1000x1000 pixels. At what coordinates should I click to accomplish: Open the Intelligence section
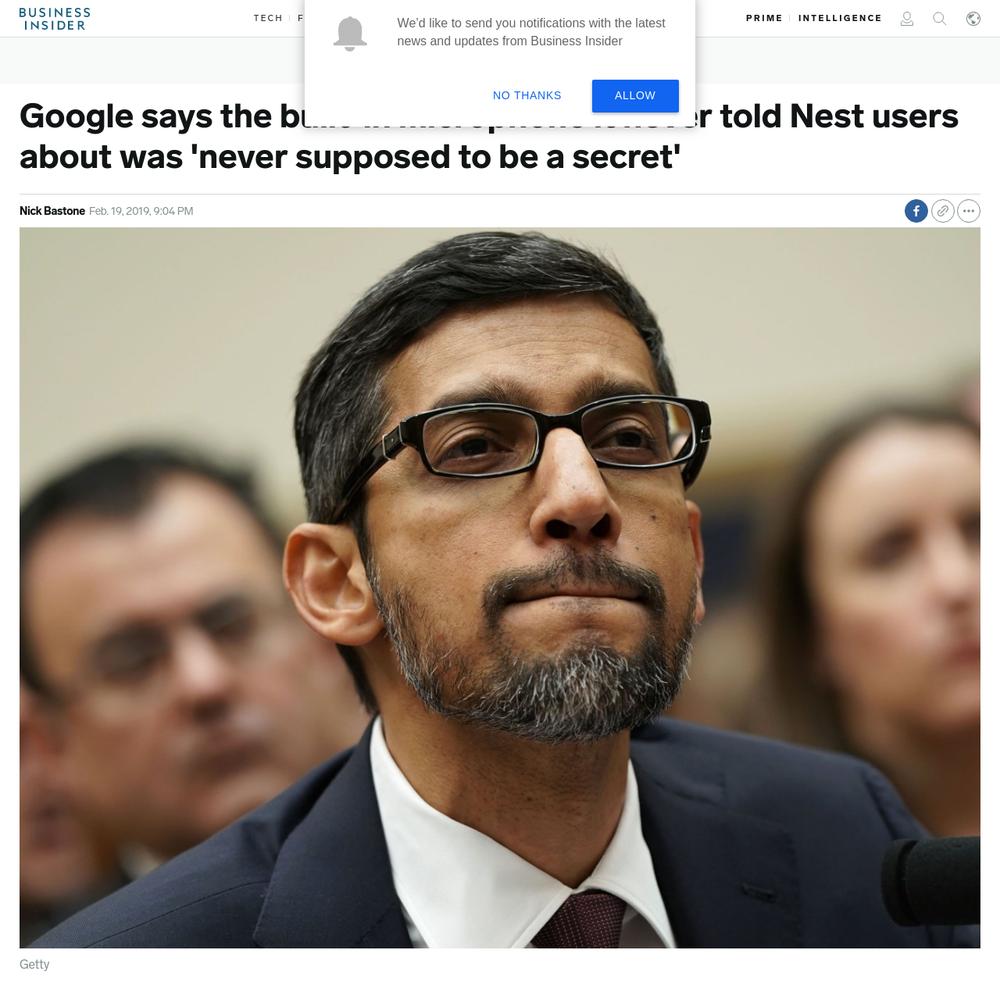[x=840, y=18]
